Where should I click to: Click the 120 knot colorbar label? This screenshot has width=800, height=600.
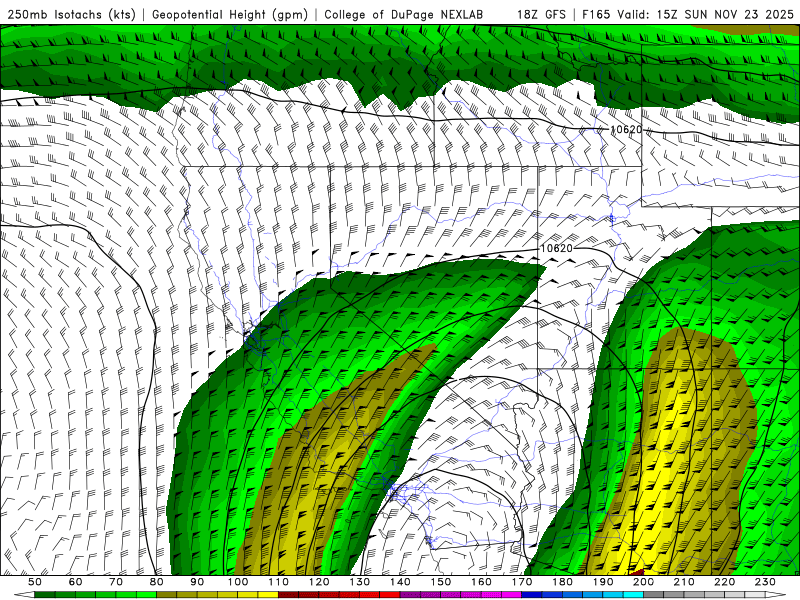[319, 582]
